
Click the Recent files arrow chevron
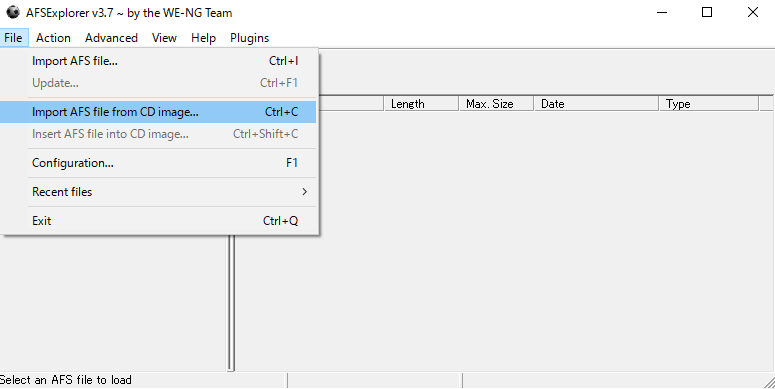304,192
